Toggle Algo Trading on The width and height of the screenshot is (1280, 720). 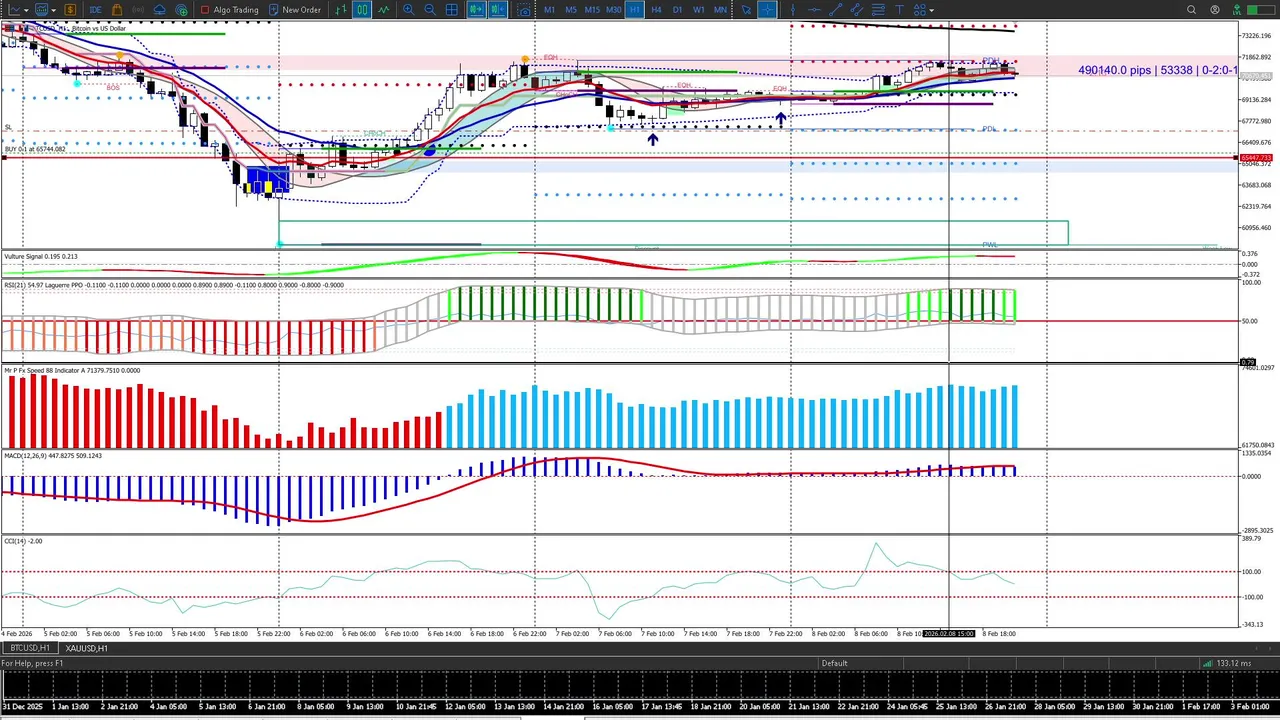(x=229, y=10)
